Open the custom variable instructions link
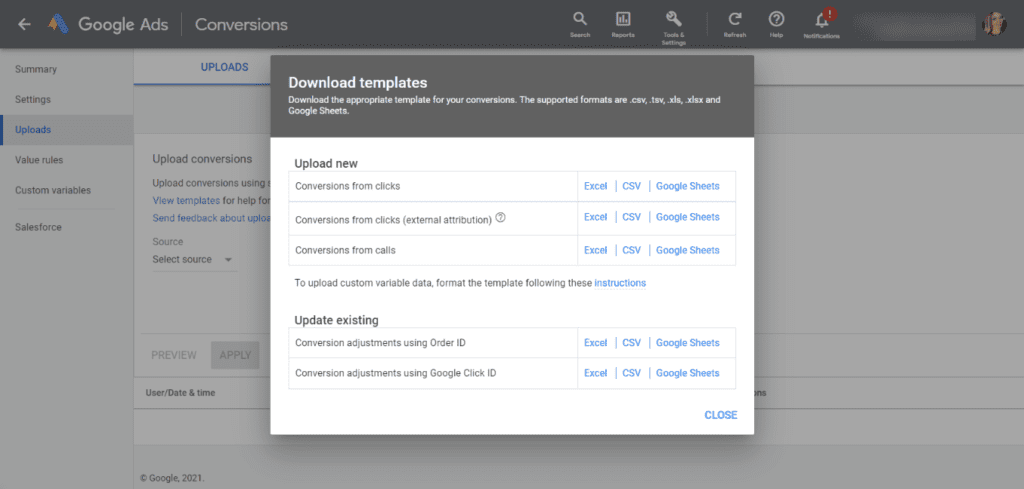This screenshot has height=489, width=1024. coord(620,283)
